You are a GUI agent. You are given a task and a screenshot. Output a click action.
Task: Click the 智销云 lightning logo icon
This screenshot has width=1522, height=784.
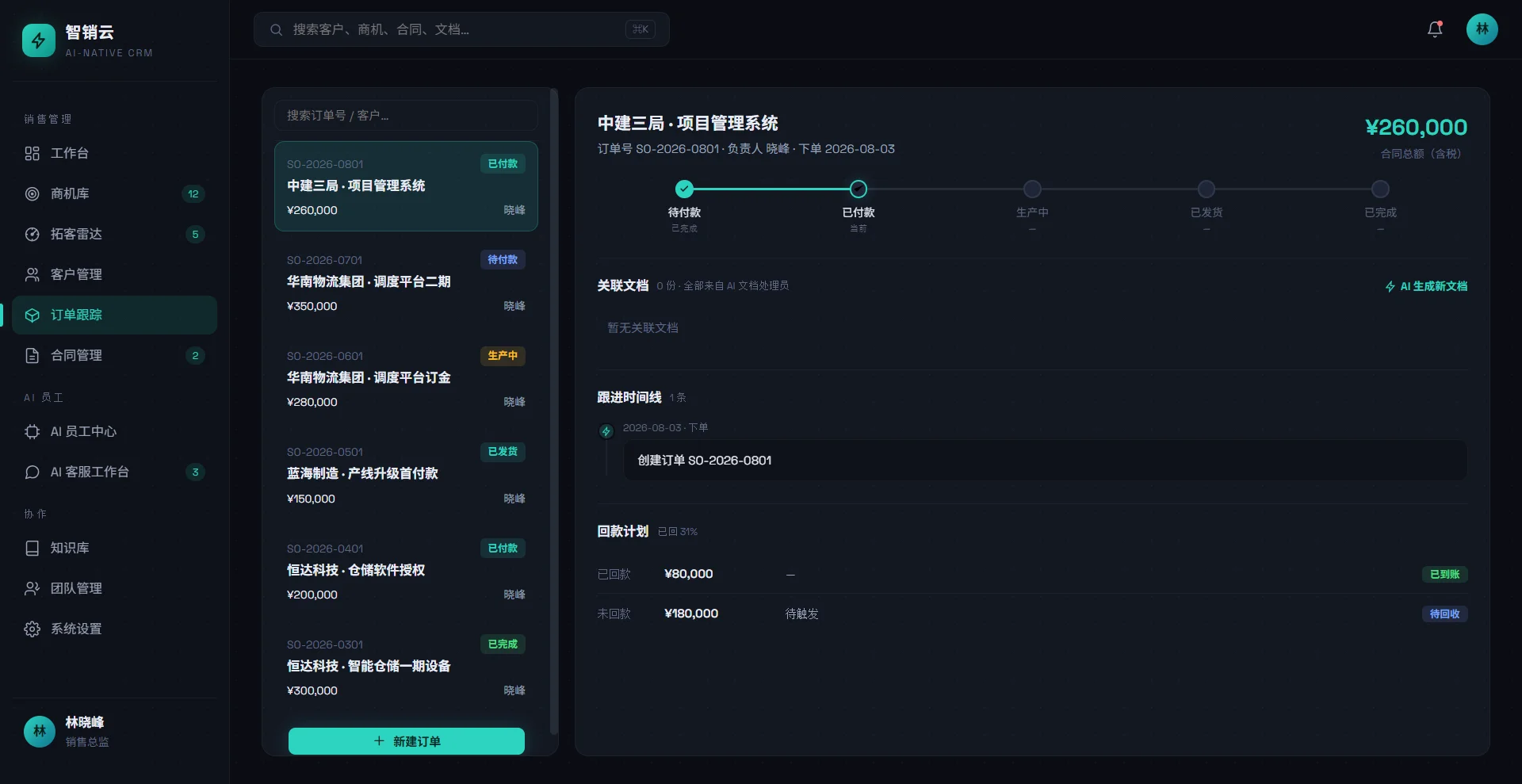pos(38,40)
